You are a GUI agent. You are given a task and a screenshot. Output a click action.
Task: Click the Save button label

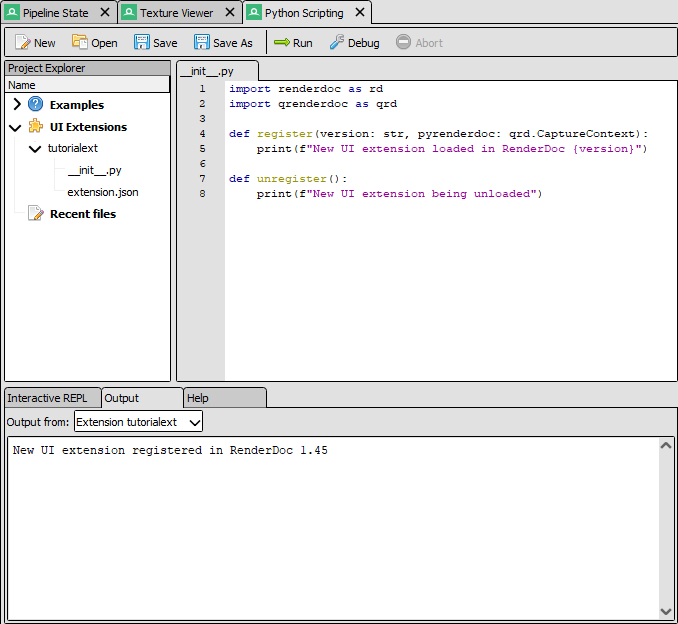pos(165,43)
